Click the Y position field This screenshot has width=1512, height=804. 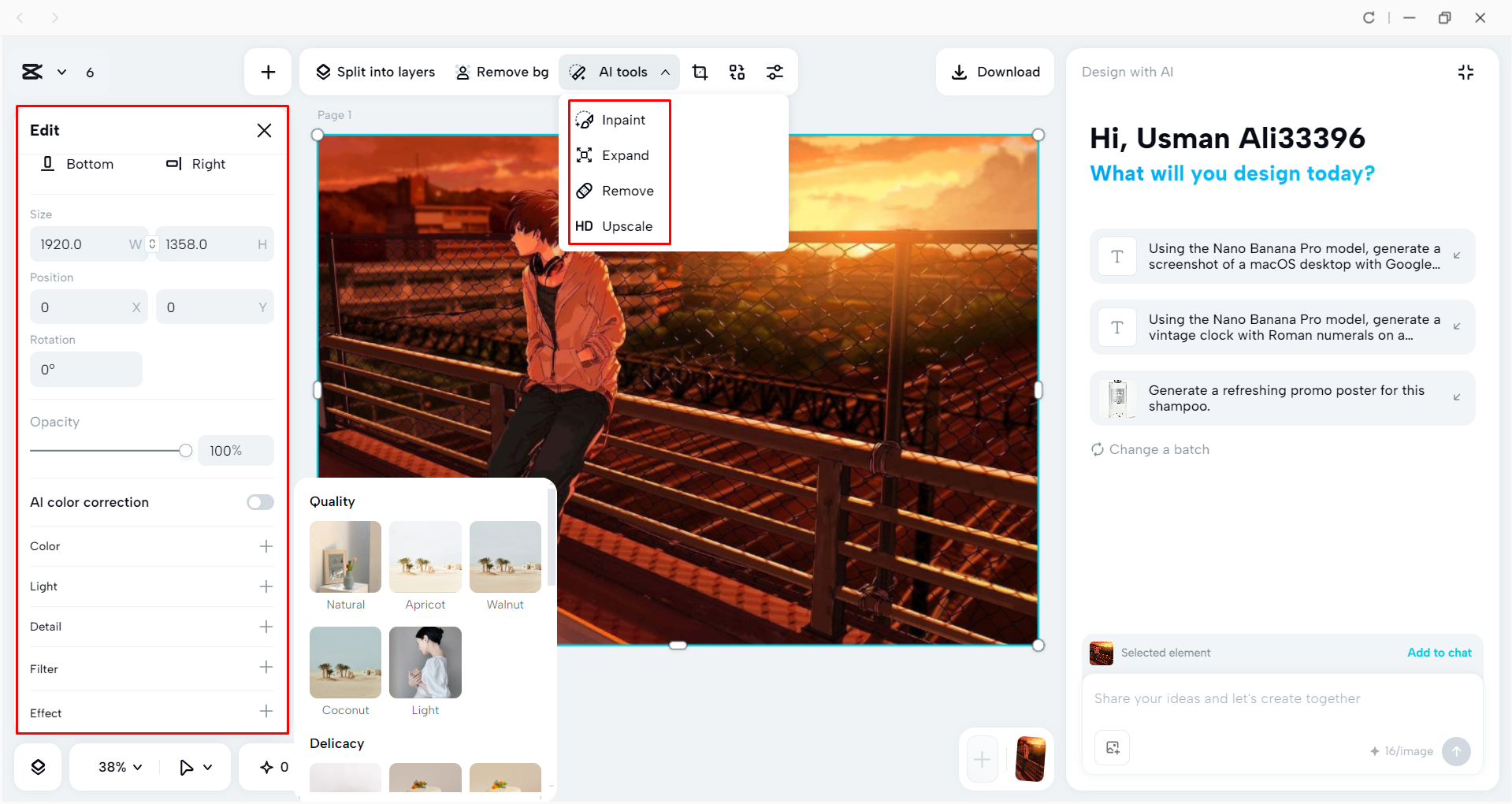pyautogui.click(x=215, y=307)
